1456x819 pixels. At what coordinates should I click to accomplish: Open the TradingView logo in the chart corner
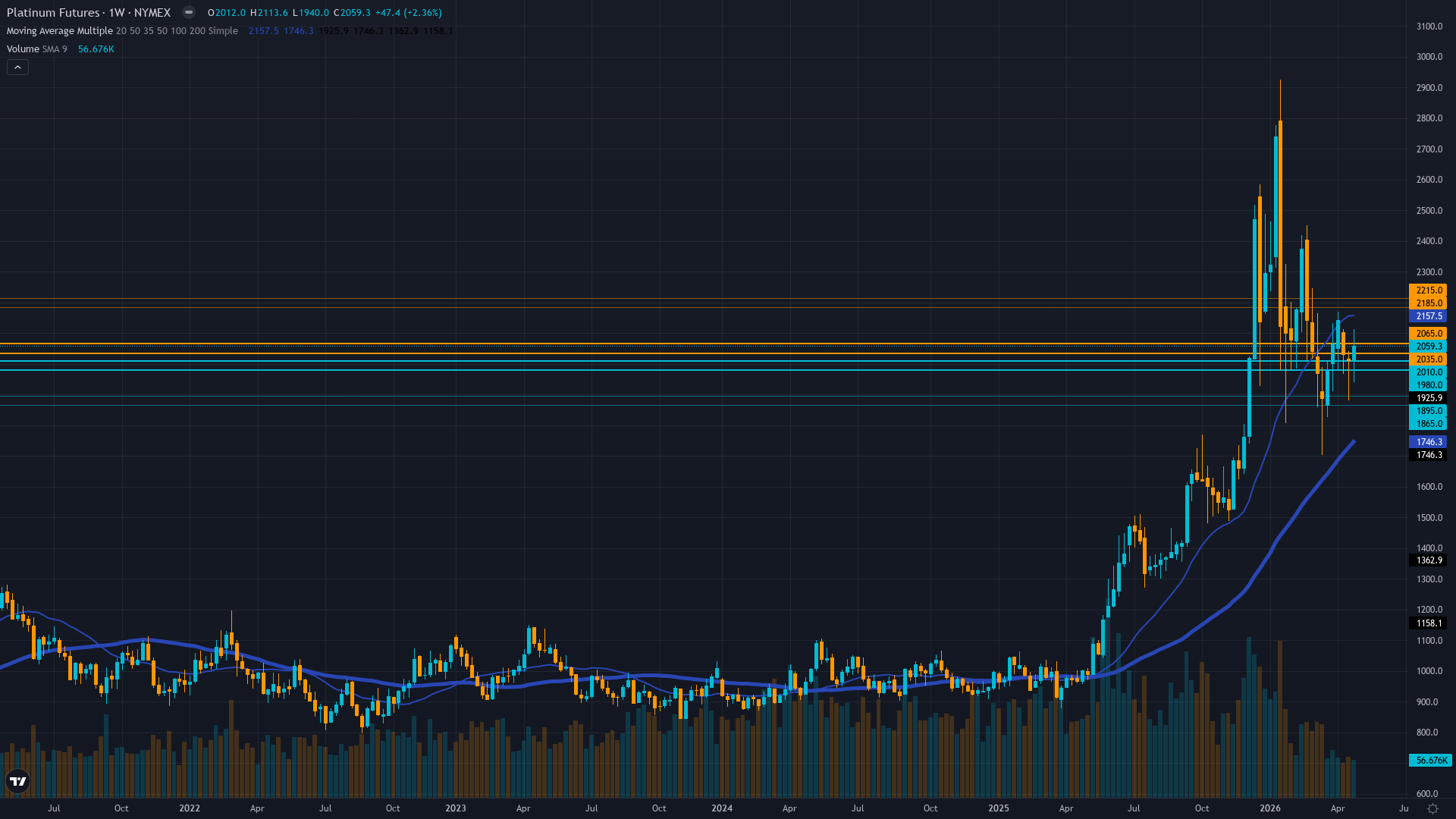pyautogui.click(x=17, y=781)
